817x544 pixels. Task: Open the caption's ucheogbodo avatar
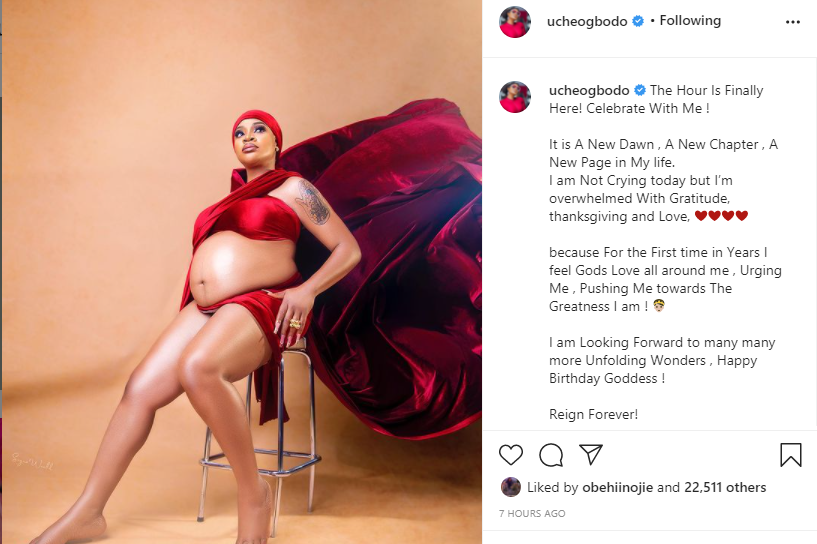(515, 97)
